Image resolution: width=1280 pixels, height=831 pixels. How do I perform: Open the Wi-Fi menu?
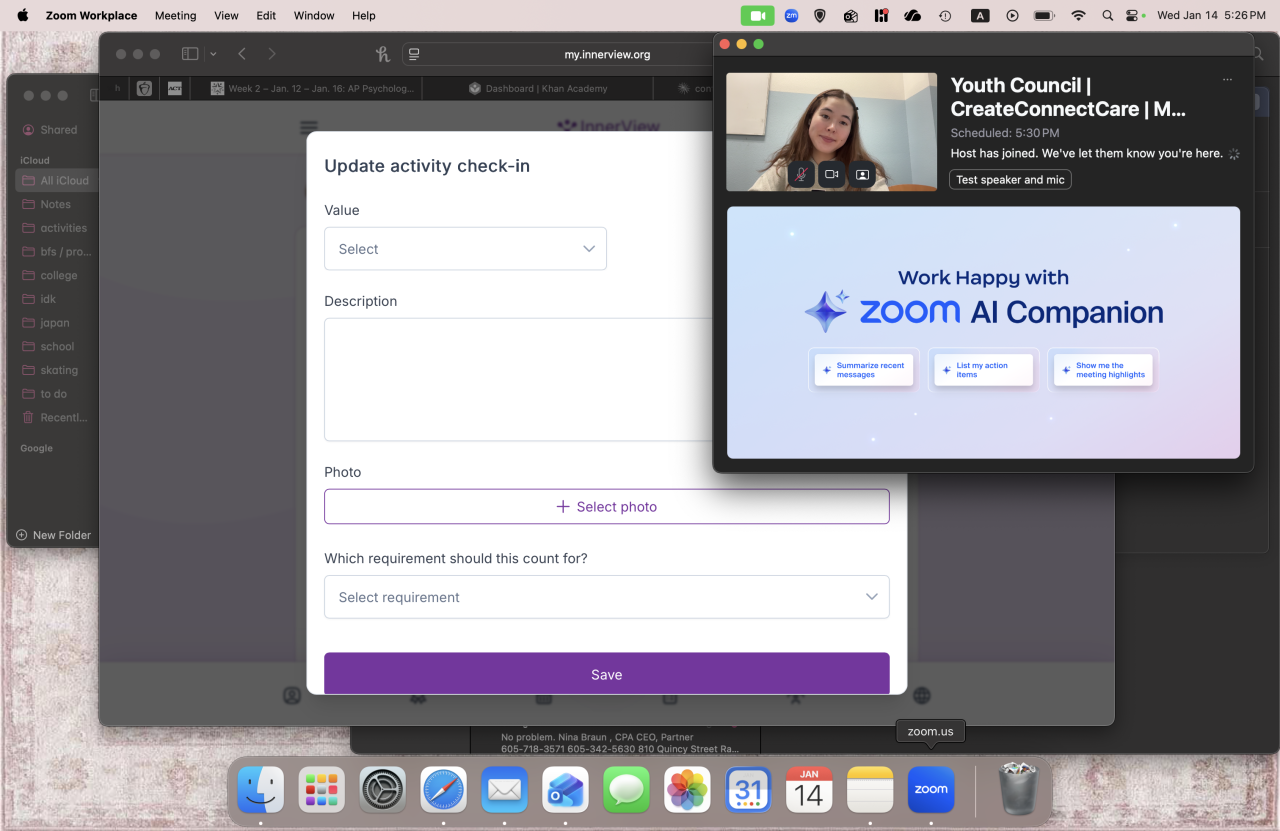[1078, 16]
